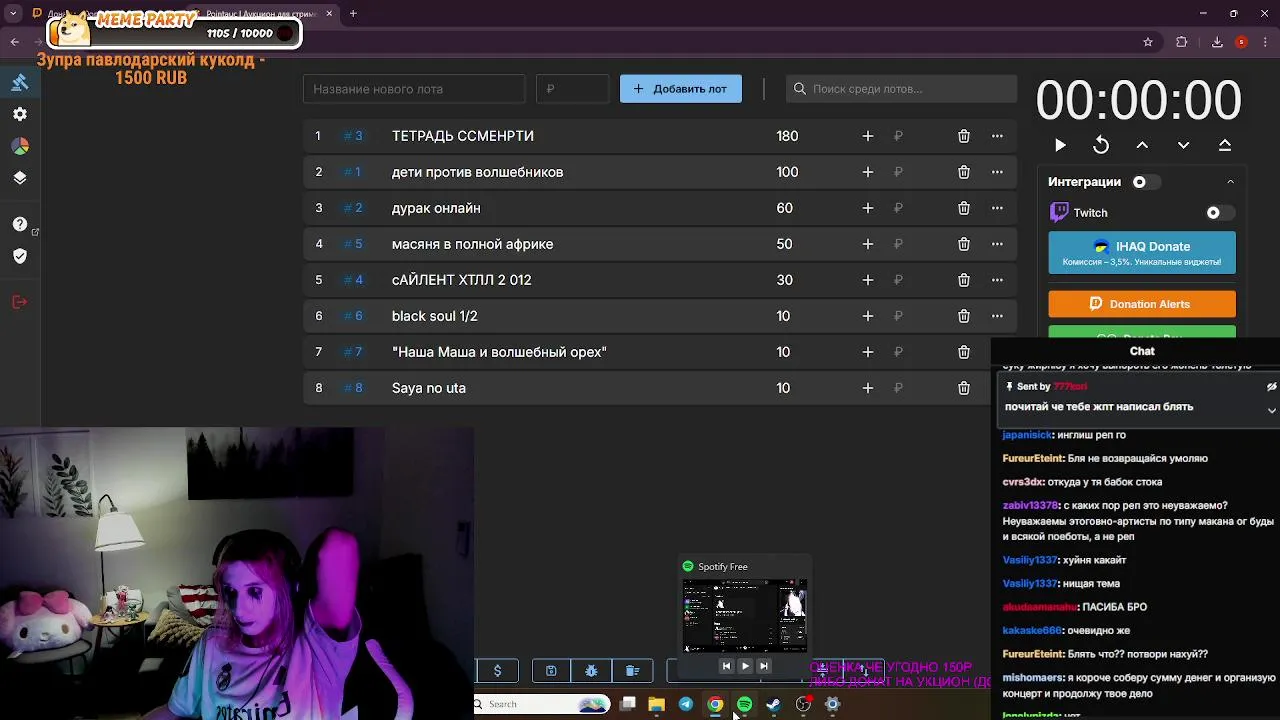The height and width of the screenshot is (720, 1280).
Task: Click the Spotify Free preview thumbnail
Action: [745, 615]
